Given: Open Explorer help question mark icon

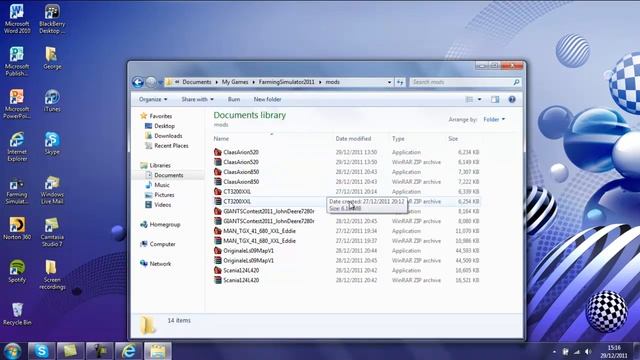Looking at the screenshot, I should [x=512, y=99].
